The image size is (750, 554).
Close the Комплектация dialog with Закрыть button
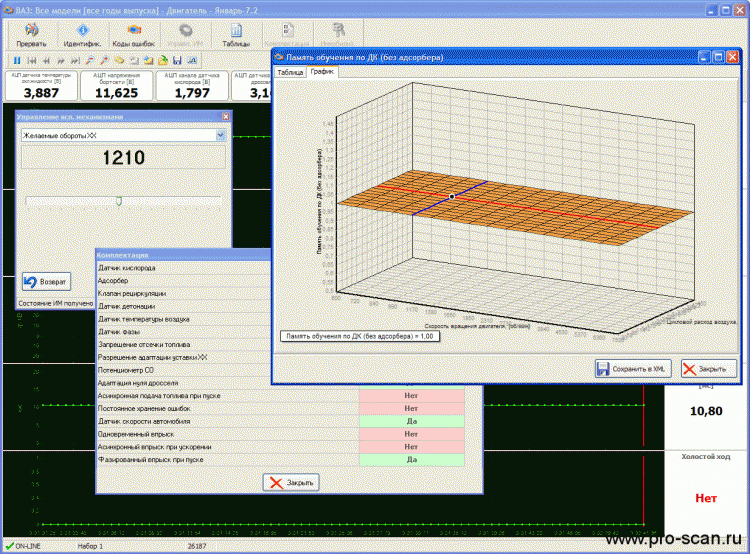click(x=291, y=483)
